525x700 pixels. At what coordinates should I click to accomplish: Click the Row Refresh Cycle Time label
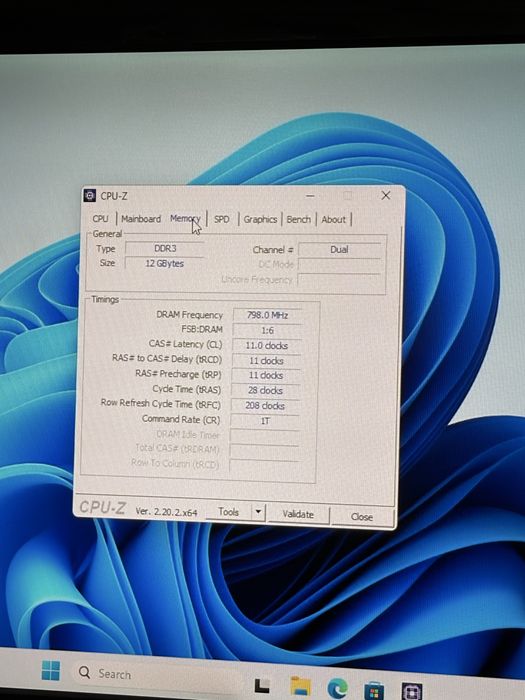click(x=160, y=404)
